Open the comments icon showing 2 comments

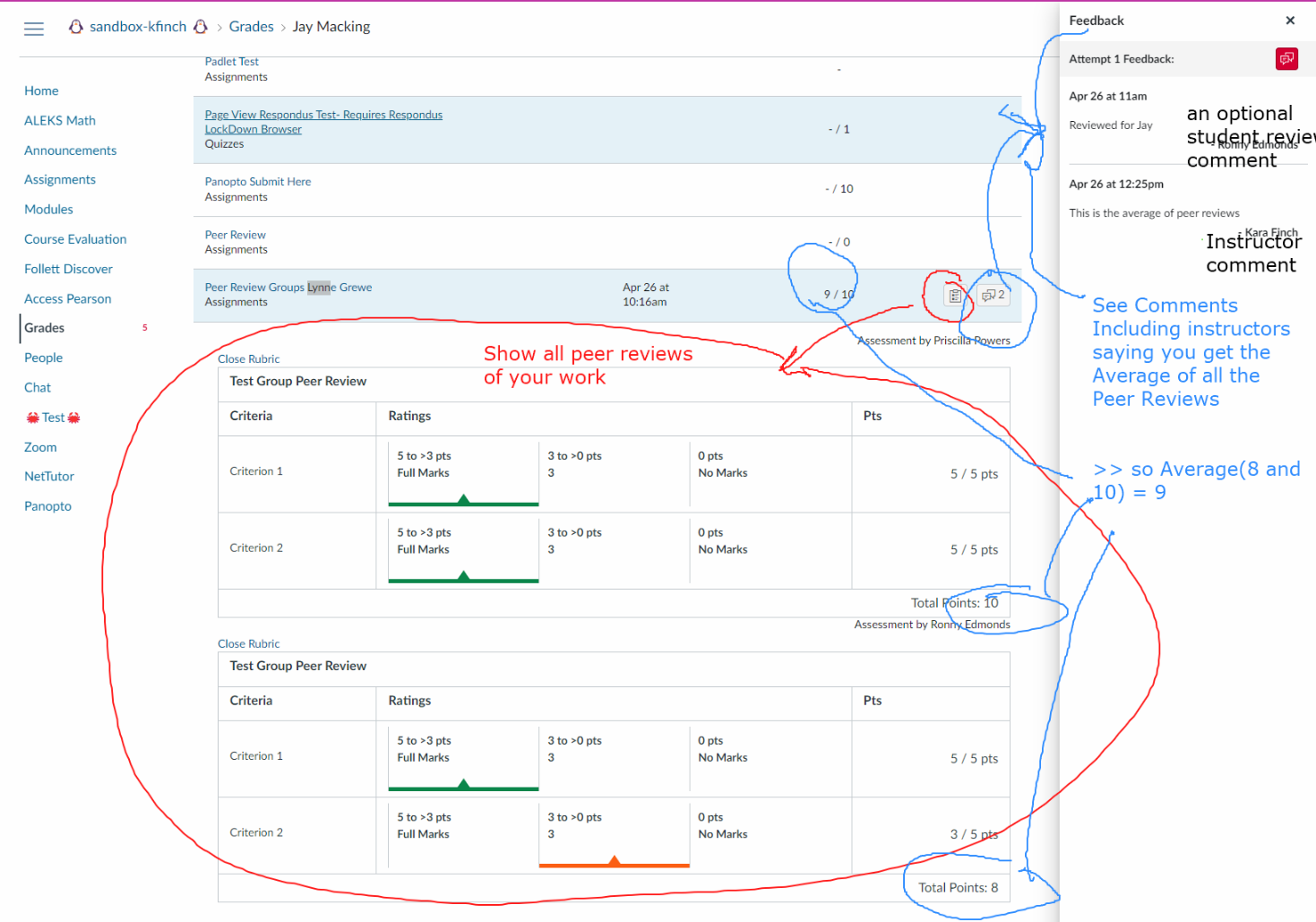click(x=993, y=295)
